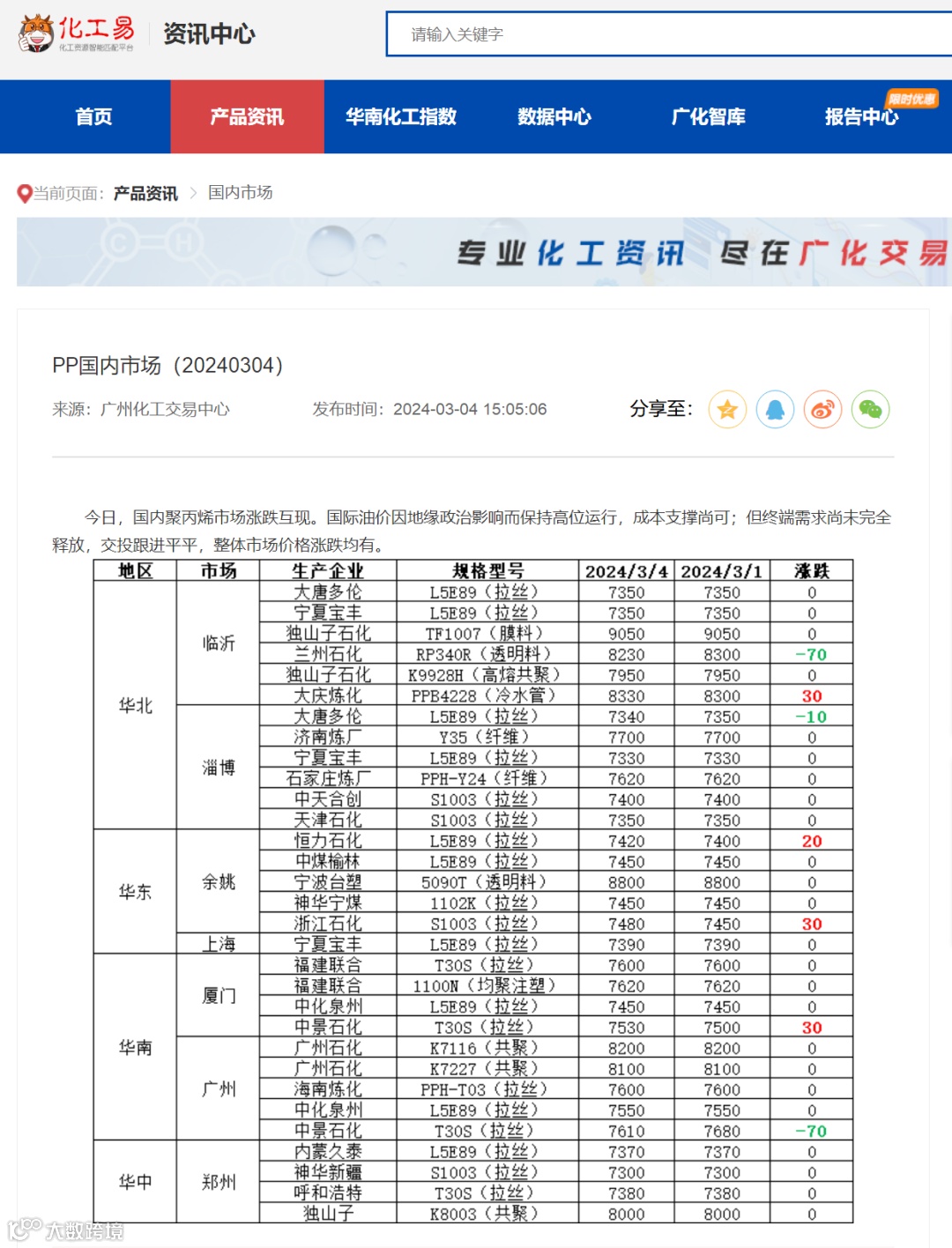Click the 华南 region cell
Image resolution: width=952 pixels, height=1248 pixels.
136,1047
